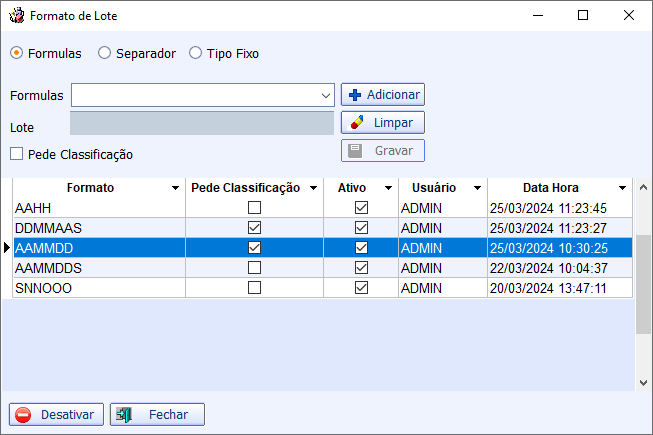Click the application icon in the title bar
This screenshot has height=435, width=653.
15,16
